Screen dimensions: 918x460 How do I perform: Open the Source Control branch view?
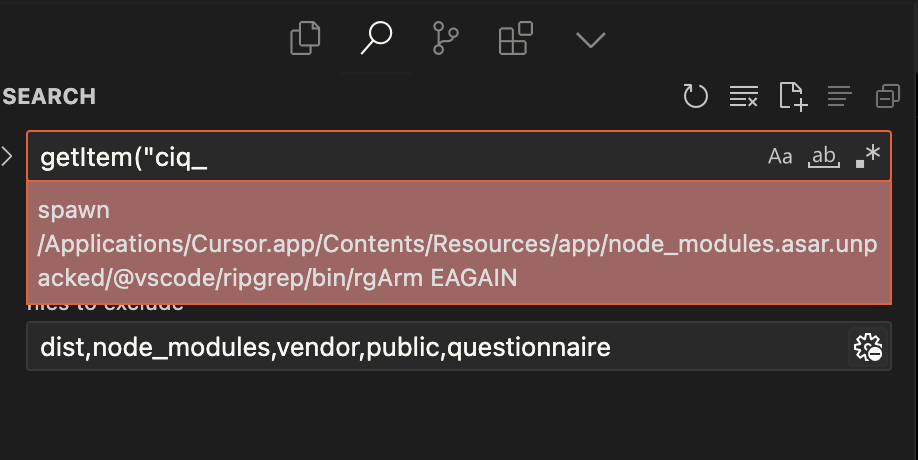tap(446, 39)
